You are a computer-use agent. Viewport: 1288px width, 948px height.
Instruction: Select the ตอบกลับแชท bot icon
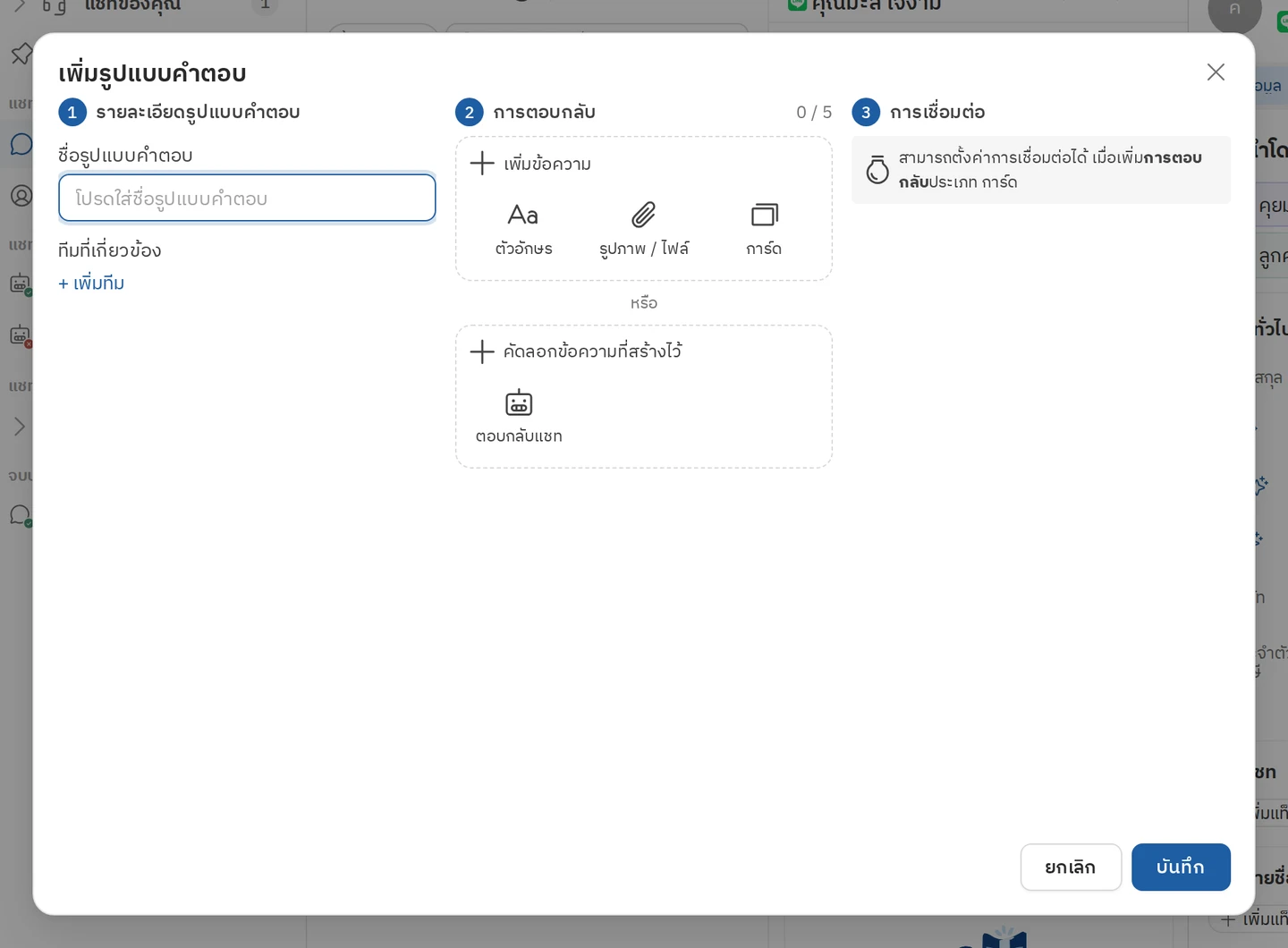519,402
